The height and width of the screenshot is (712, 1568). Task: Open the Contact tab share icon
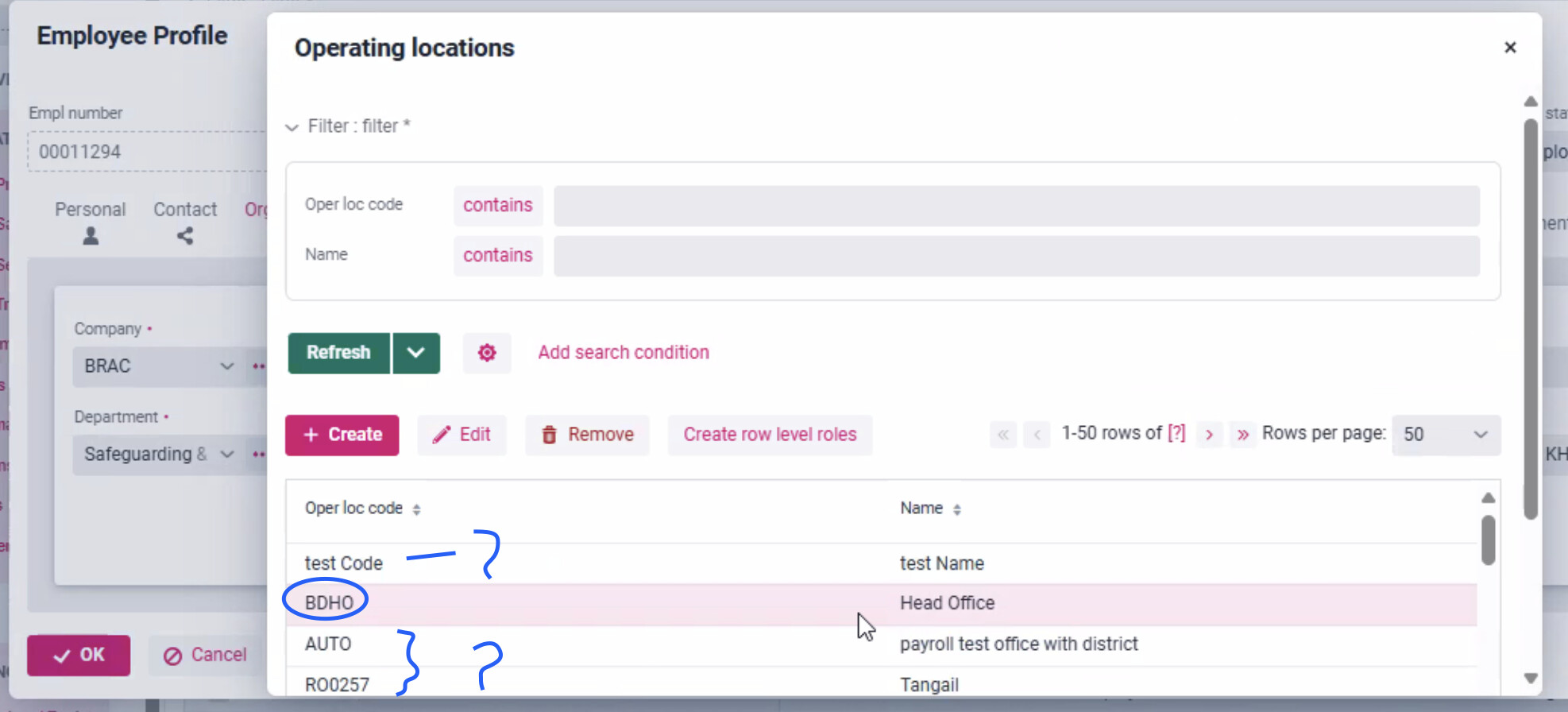185,236
